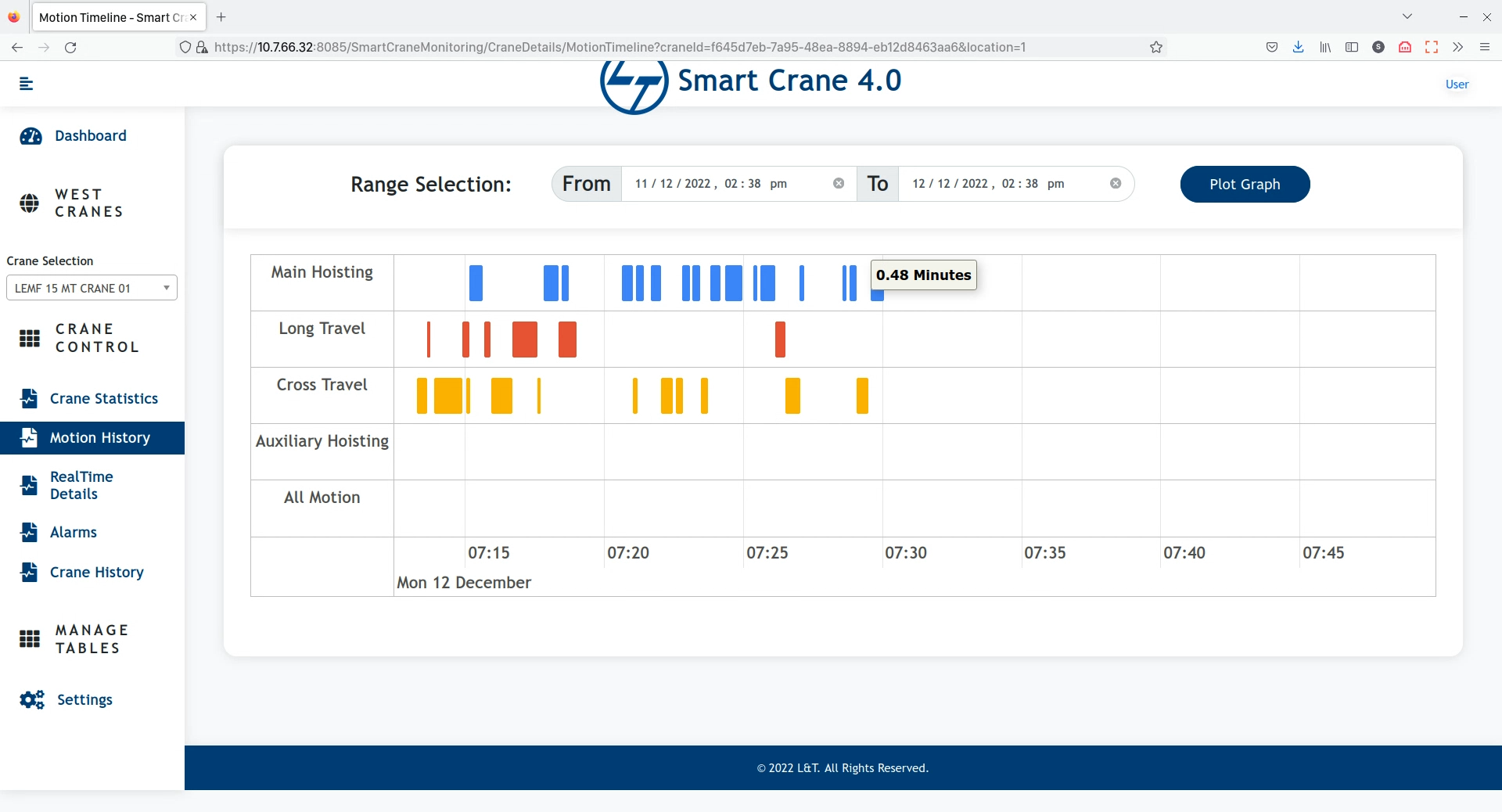
Task: Click the Crane Control grid icon
Action: [x=30, y=338]
